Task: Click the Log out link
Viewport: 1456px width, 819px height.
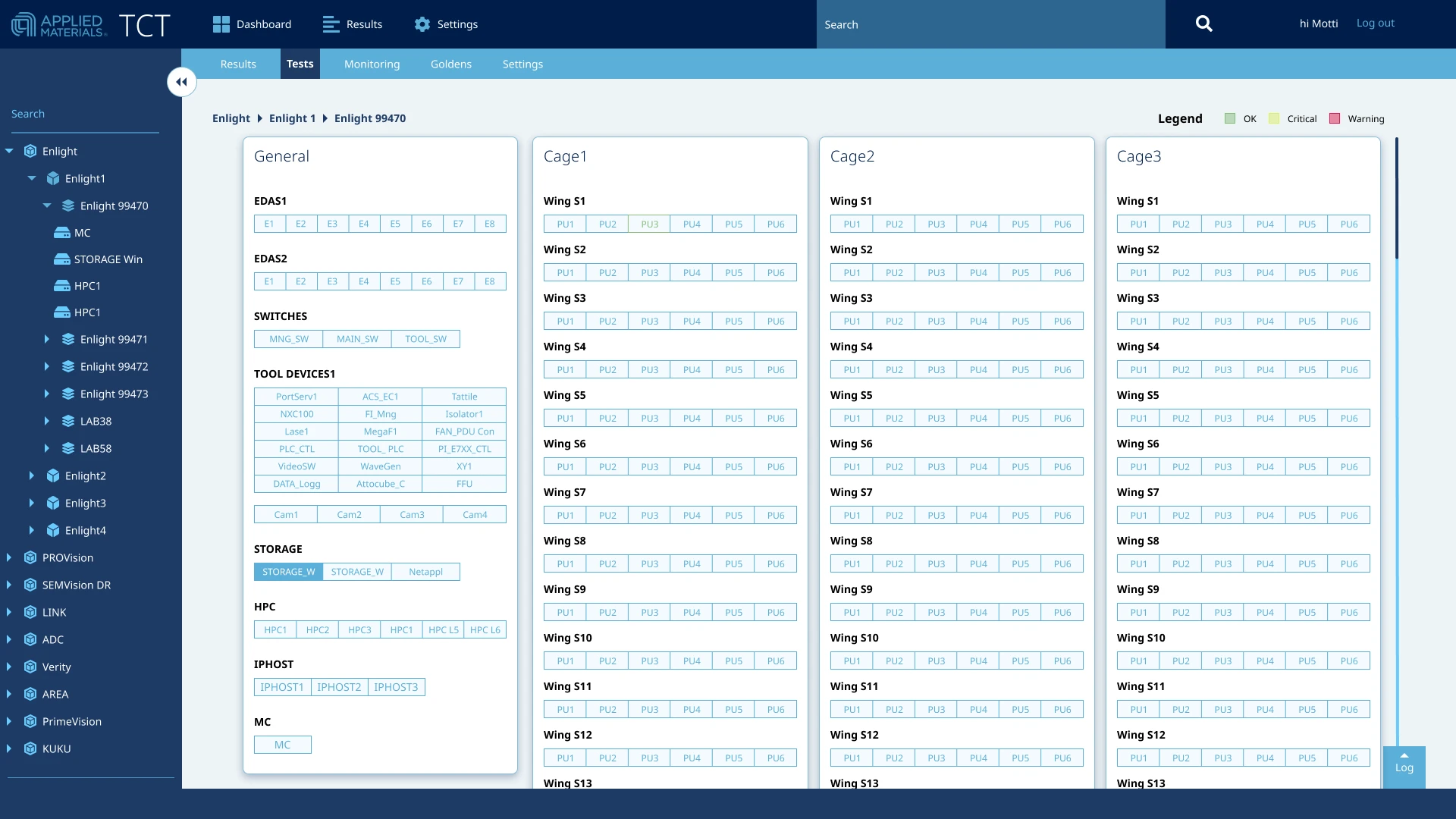Action: [1375, 24]
